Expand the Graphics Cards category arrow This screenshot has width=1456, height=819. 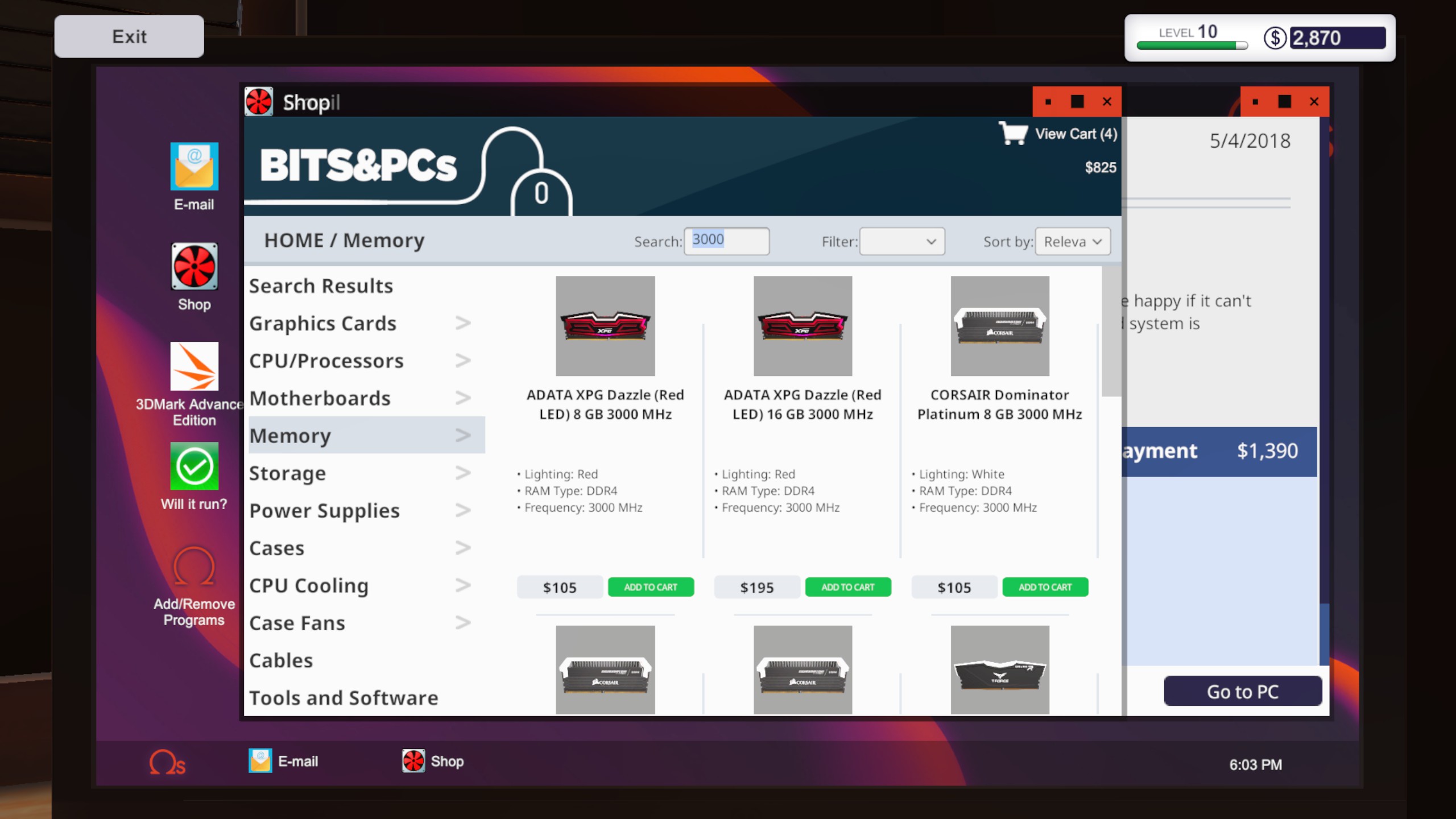(x=463, y=323)
